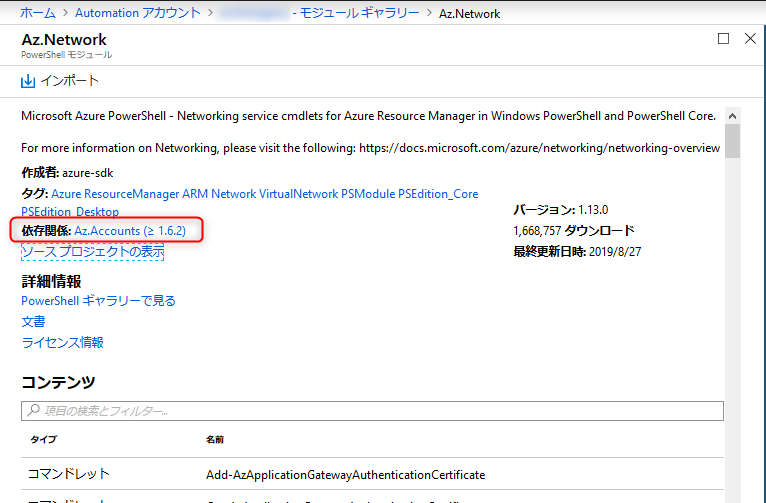
Task: Click the Az.Network blade title
Action: 64,40
